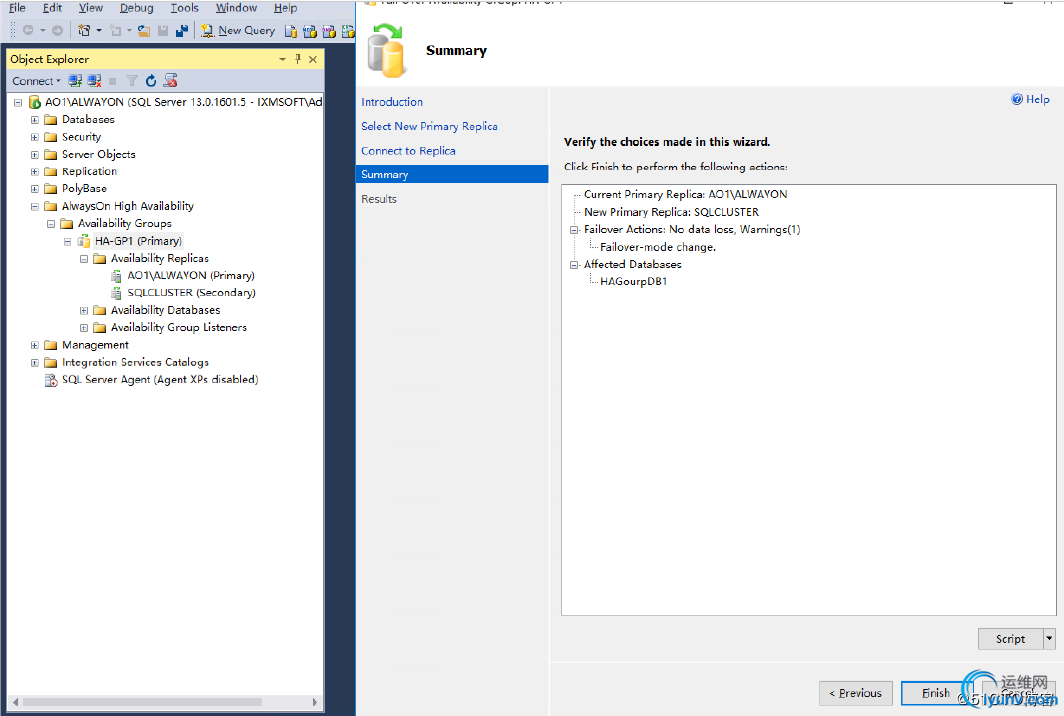Collapse the Availability Groups folder
Viewport: 1064px width, 716px height.
(51, 223)
